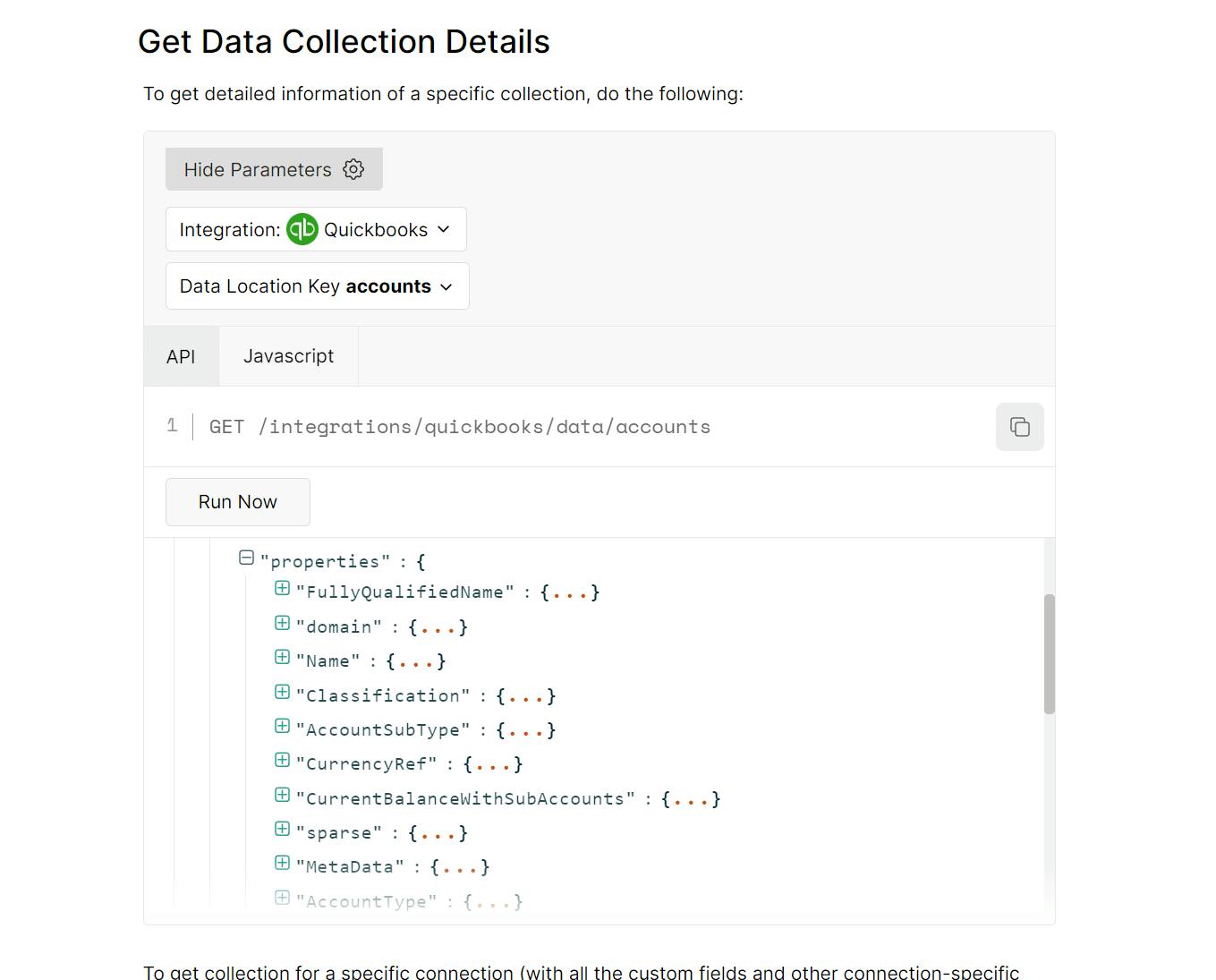Expand the "sparse" property
Viewport: 1216px width, 980px height.
282,829
